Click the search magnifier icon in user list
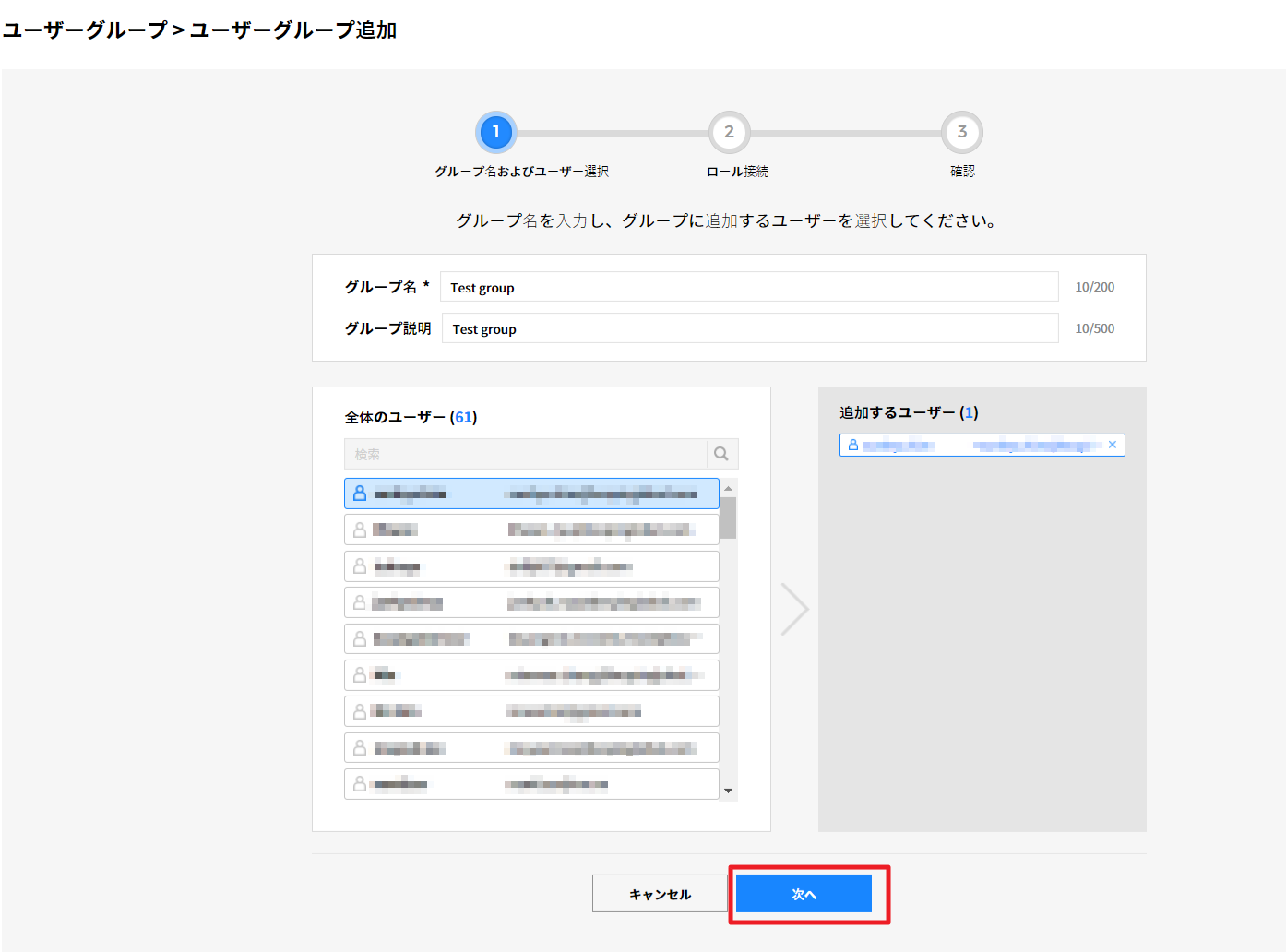This screenshot has width=1286, height=952. coord(721,454)
